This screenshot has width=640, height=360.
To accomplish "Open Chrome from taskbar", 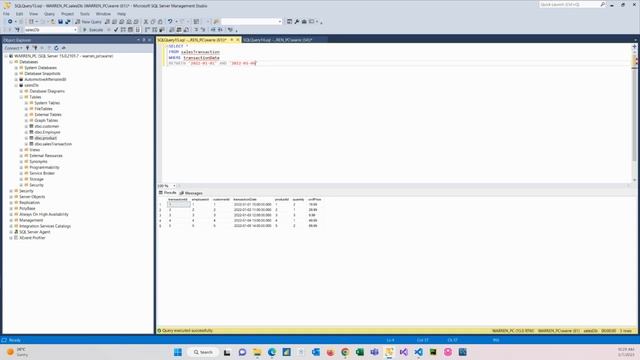I will click(345, 352).
